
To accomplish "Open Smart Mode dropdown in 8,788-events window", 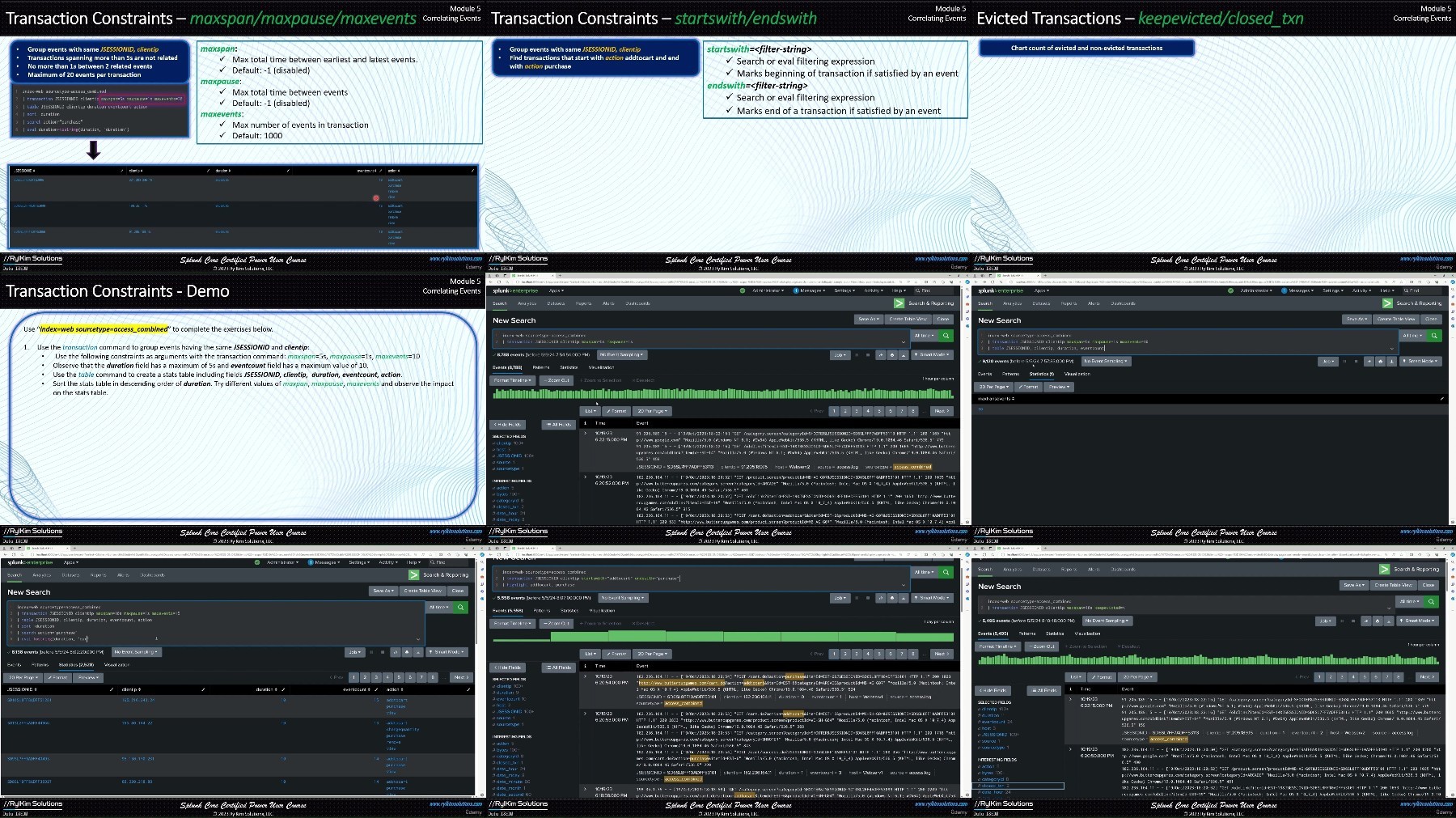I will [932, 354].
